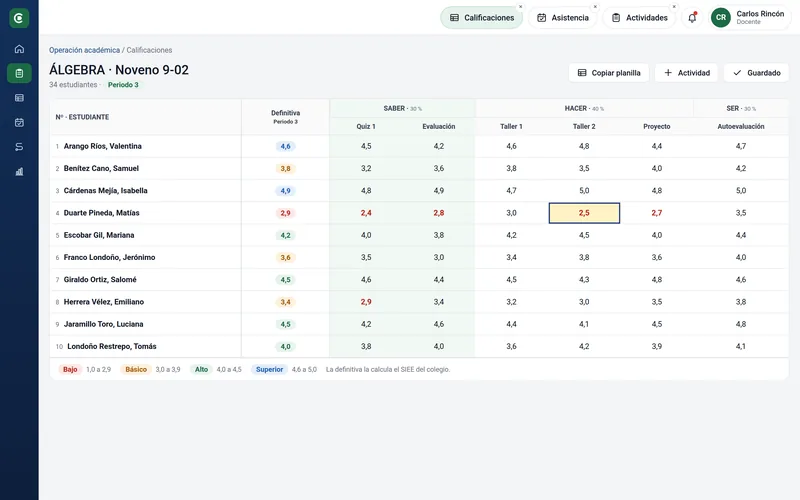800x500 pixels.
Task: Click Emiliano's Quiz 1 grade 2,9
Action: [x=366, y=302]
